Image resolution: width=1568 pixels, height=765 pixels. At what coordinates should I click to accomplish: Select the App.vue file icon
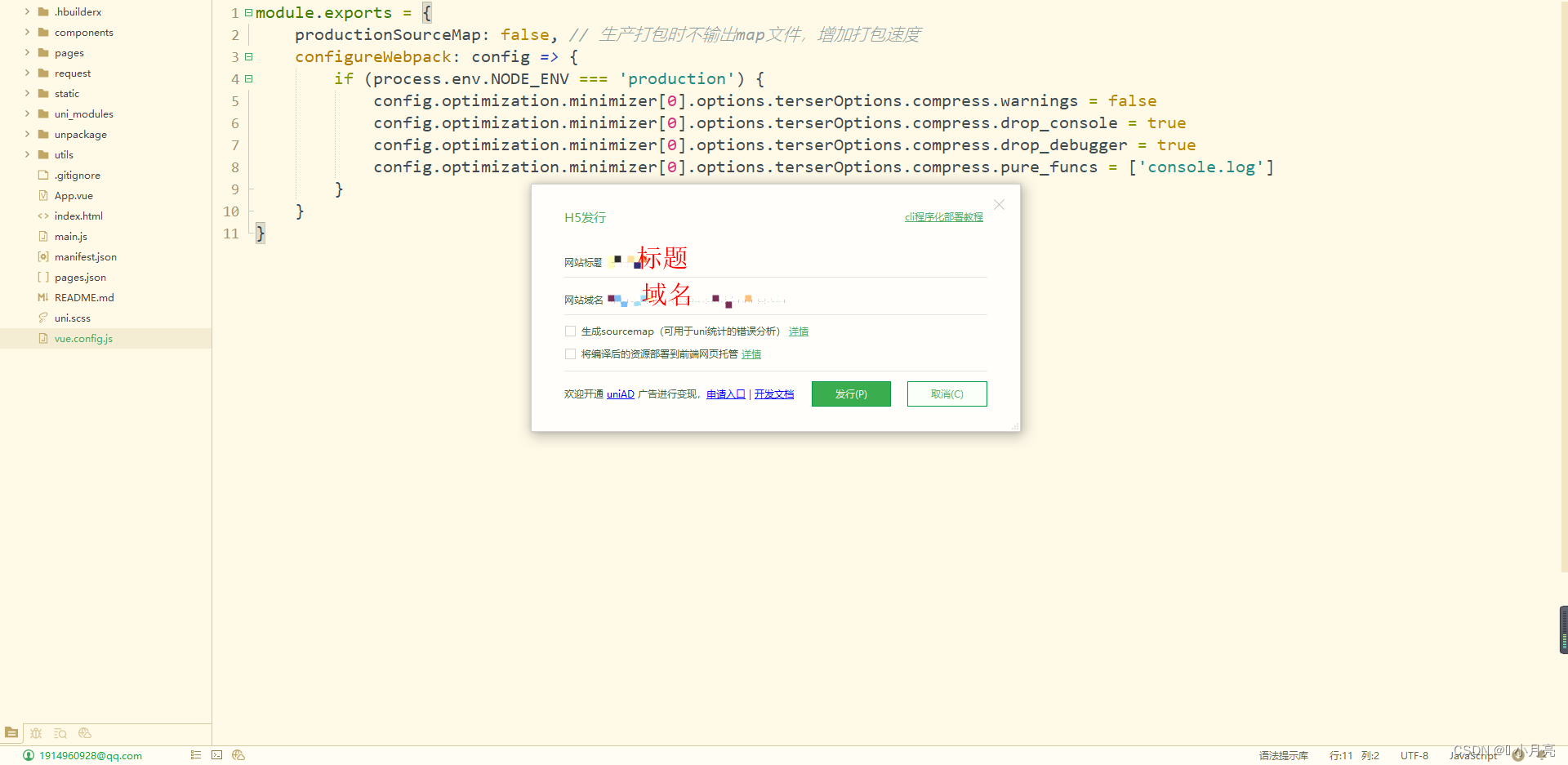point(43,195)
